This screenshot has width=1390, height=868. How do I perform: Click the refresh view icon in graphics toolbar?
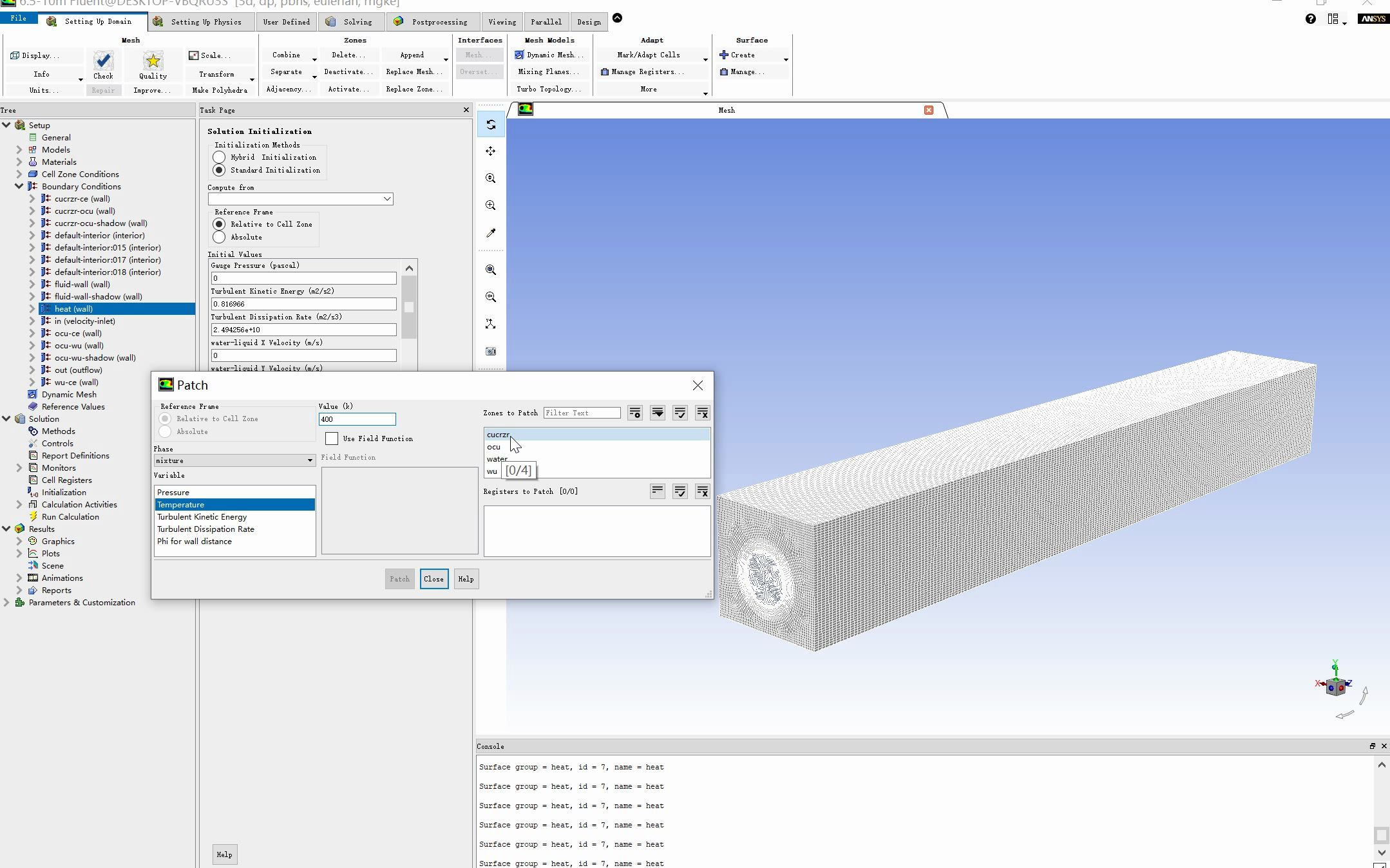[491, 124]
